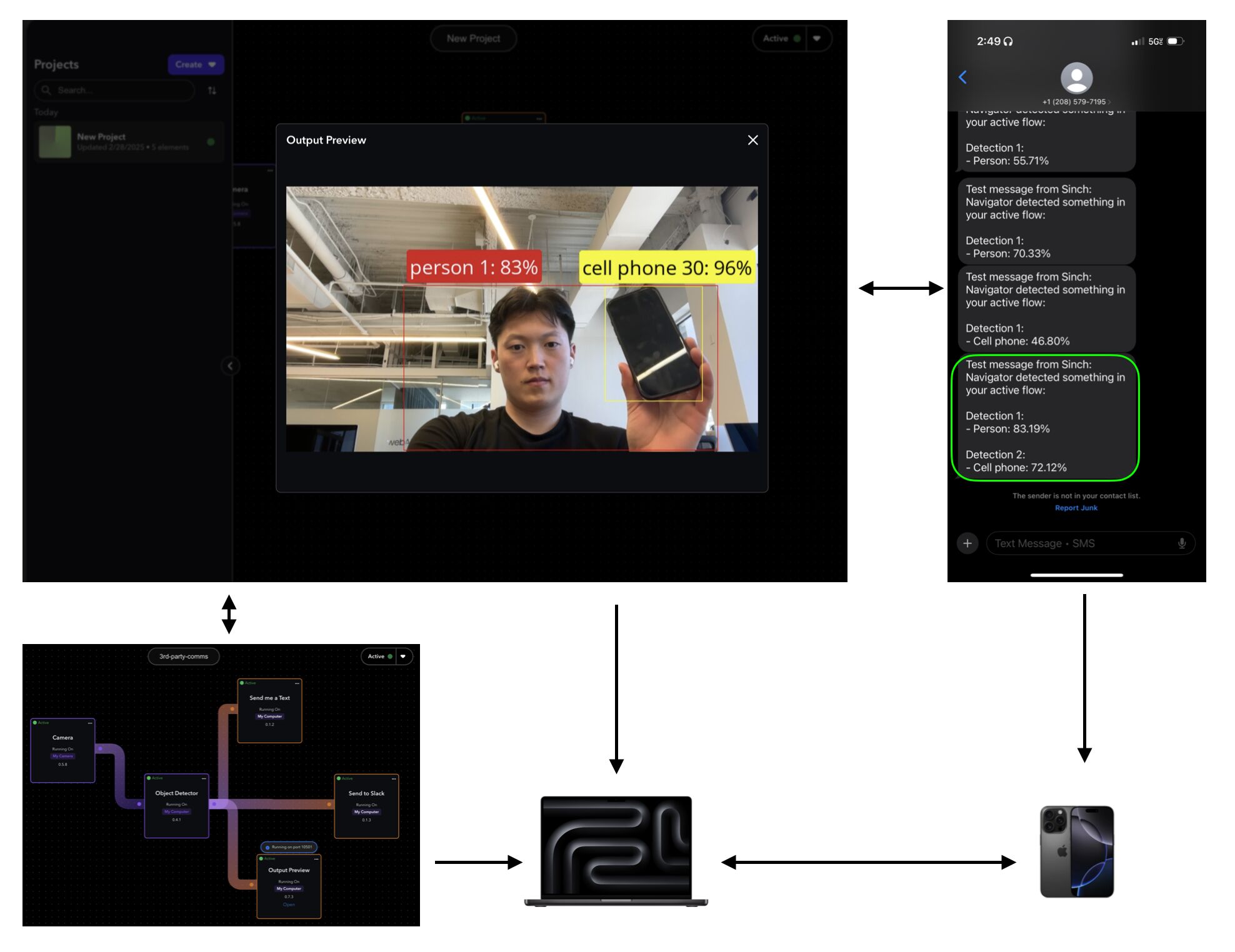Expand the Create button's dropdown arrow

point(212,65)
